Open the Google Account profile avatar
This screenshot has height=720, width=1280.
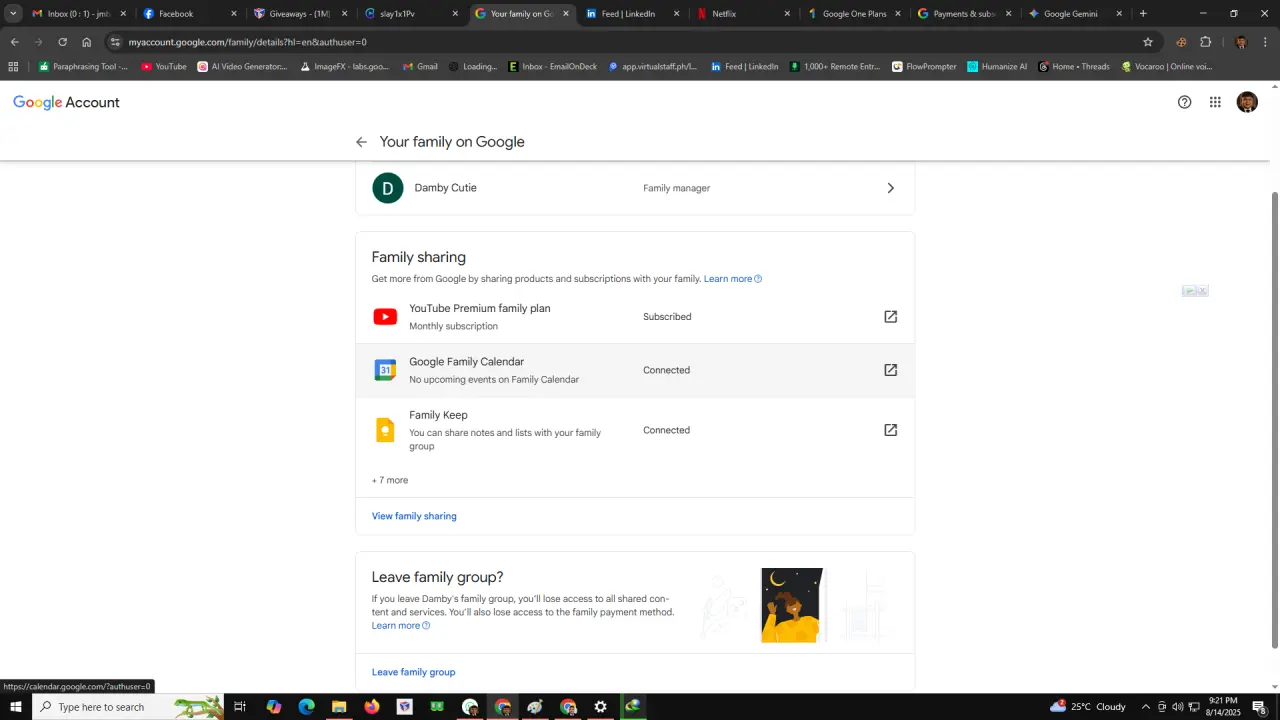click(1247, 102)
